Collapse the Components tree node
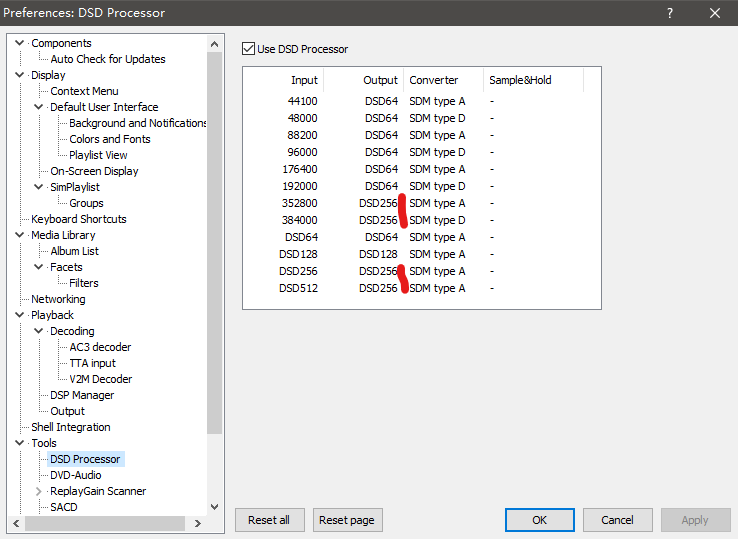Image resolution: width=738 pixels, height=539 pixels. 21,43
